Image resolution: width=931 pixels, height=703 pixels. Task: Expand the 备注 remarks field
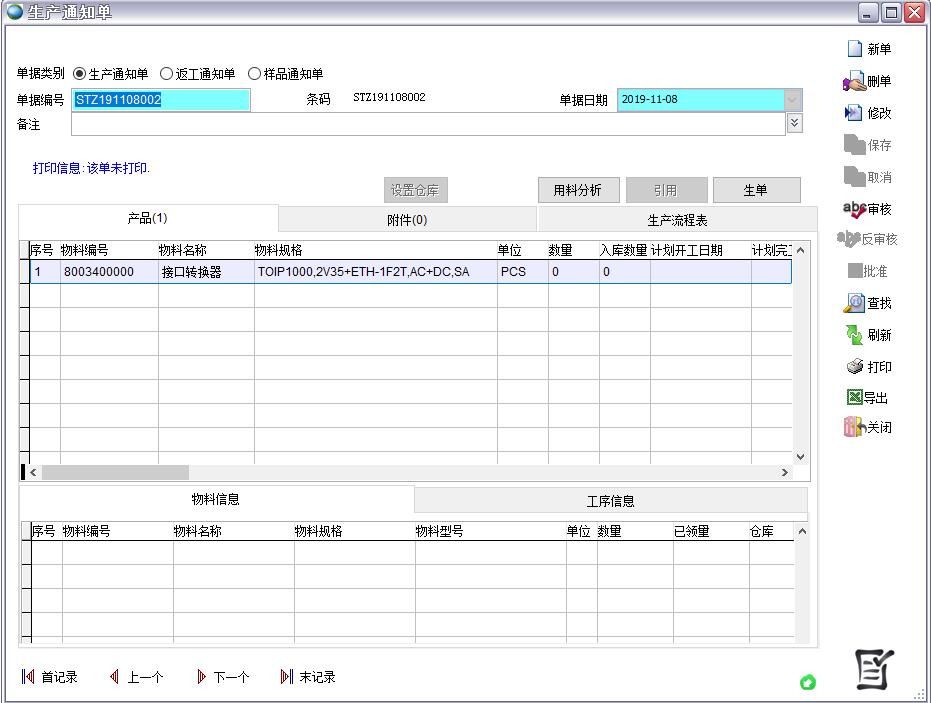point(794,123)
